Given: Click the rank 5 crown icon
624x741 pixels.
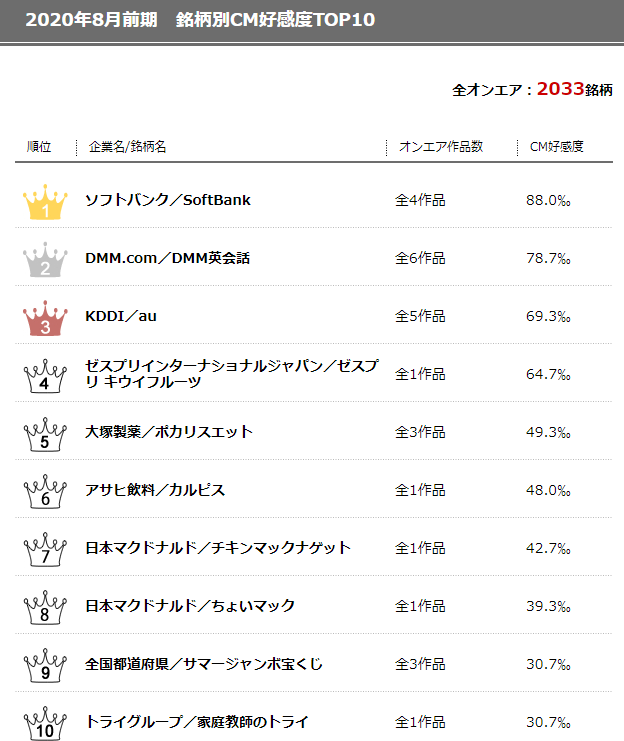Looking at the screenshot, I should (45, 434).
